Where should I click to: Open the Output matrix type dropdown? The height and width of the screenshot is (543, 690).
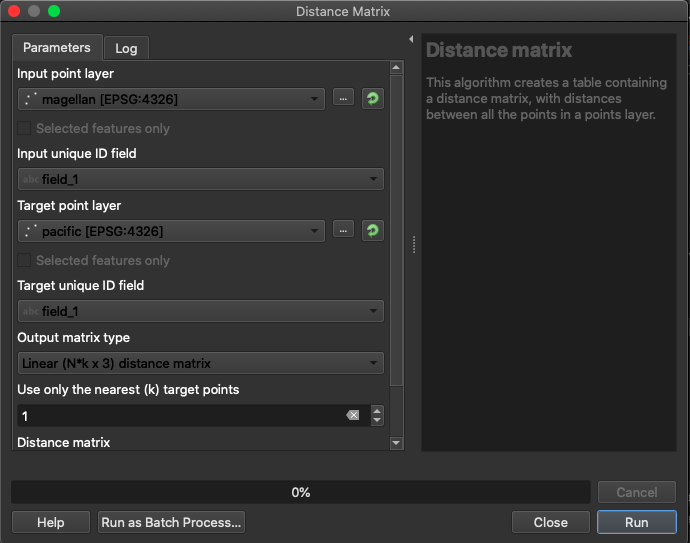pyautogui.click(x=201, y=364)
